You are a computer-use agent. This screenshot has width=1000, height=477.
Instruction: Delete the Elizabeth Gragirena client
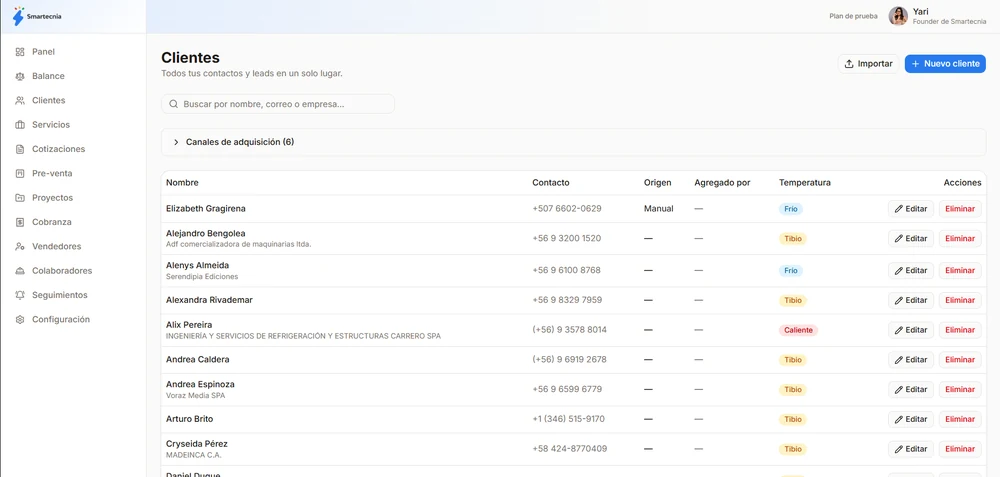(960, 209)
